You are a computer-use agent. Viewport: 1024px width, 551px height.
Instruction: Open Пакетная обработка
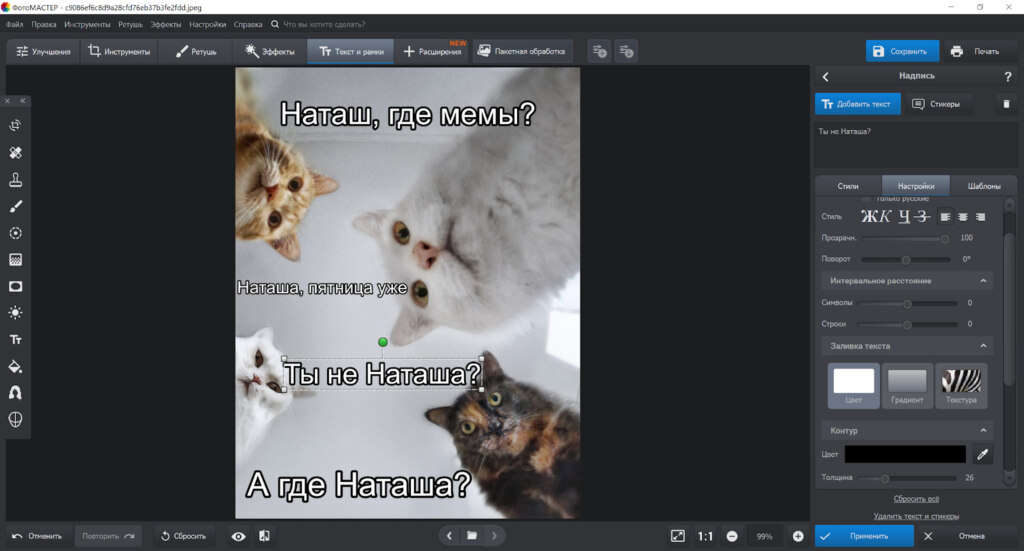click(x=521, y=51)
